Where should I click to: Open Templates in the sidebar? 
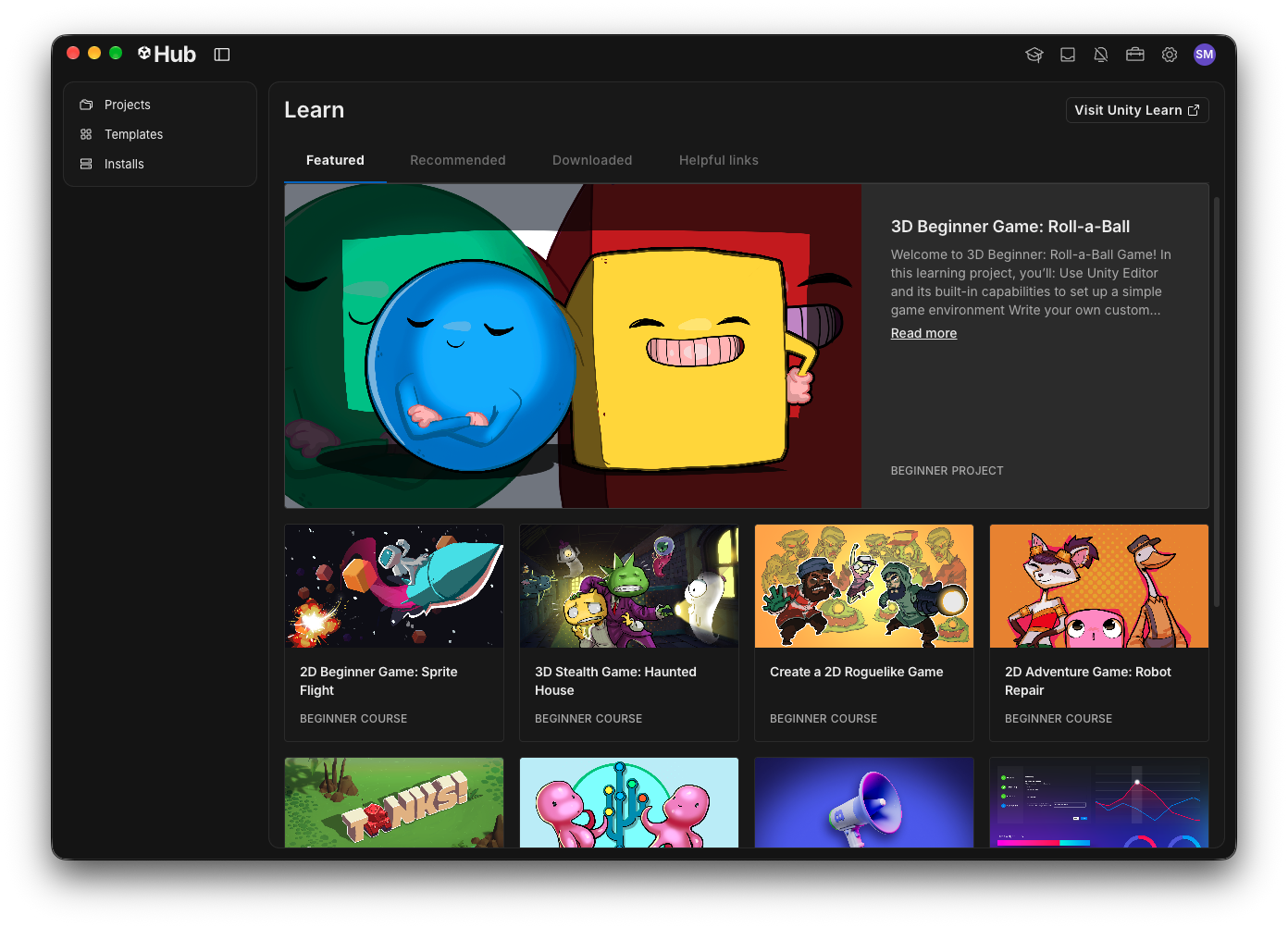tap(160, 134)
